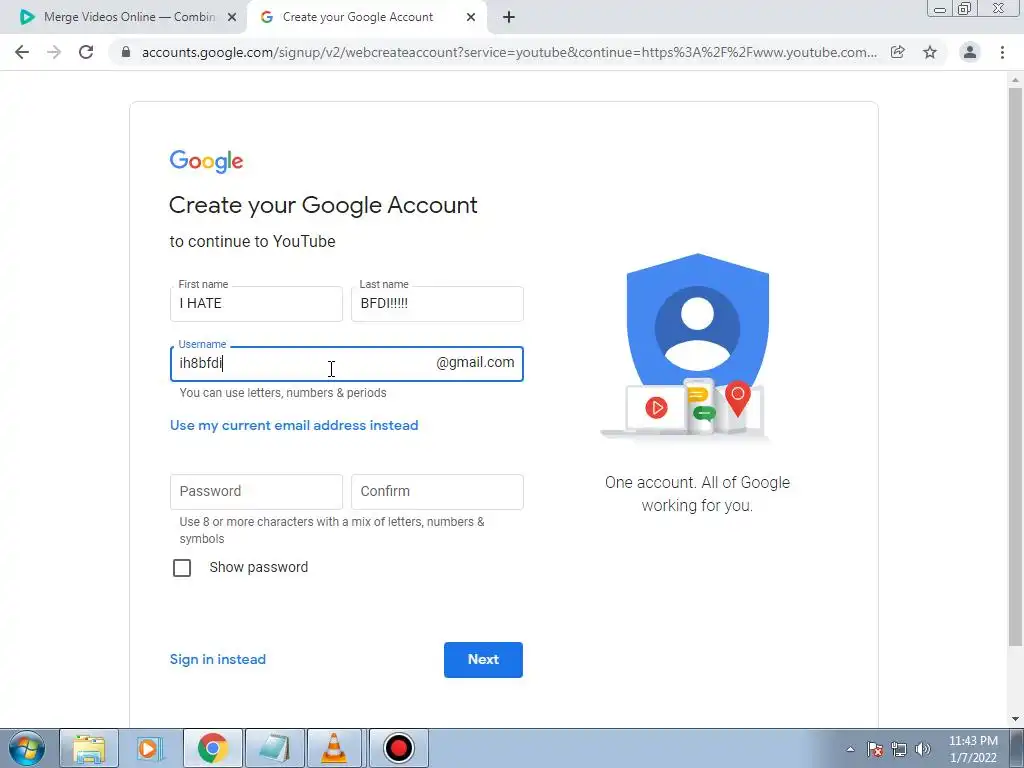Click the address bar URL
The width and height of the screenshot is (1024, 768).
click(509, 52)
